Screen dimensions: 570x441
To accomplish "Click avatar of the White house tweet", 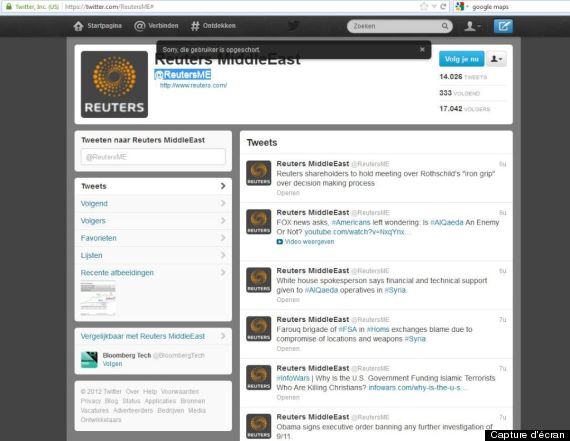I will pos(258,280).
